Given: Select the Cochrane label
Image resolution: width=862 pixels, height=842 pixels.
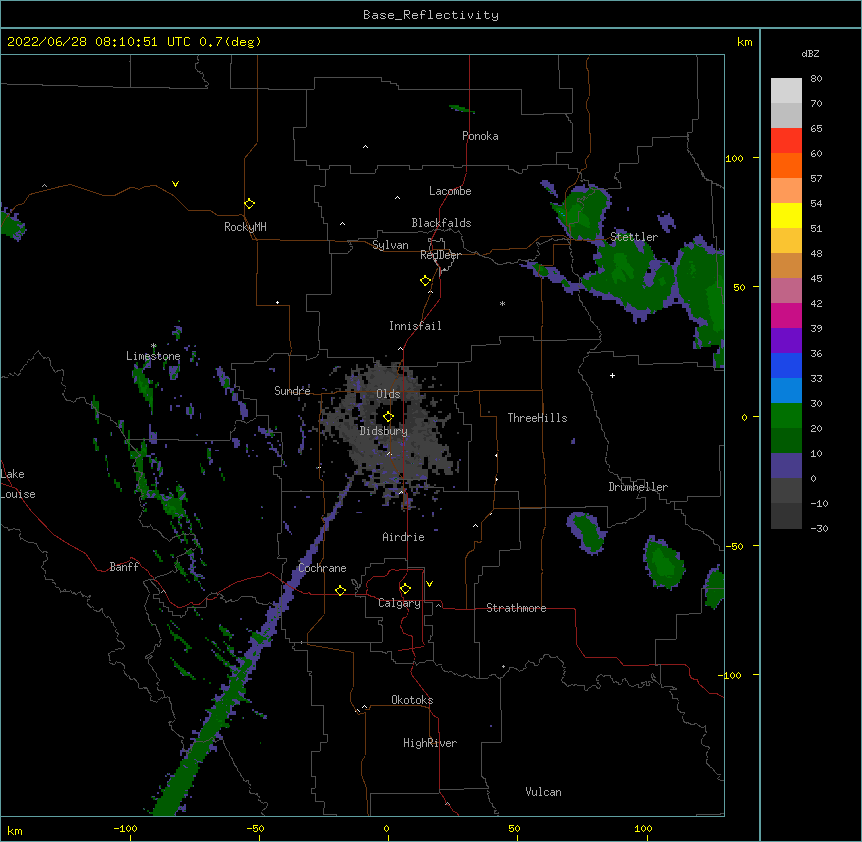Looking at the screenshot, I should point(322,568).
